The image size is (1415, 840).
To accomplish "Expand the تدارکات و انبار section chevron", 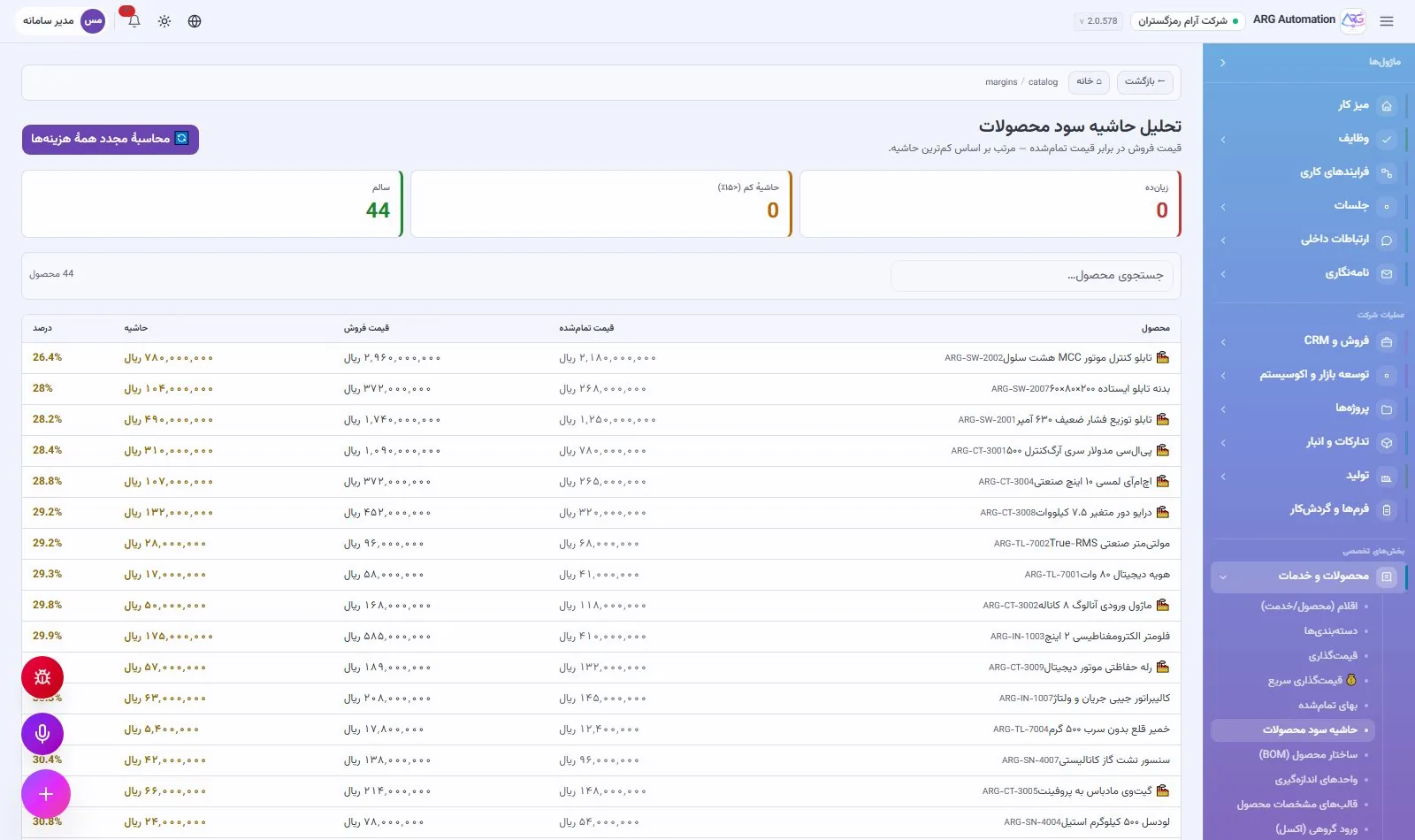I will tap(1223, 443).
